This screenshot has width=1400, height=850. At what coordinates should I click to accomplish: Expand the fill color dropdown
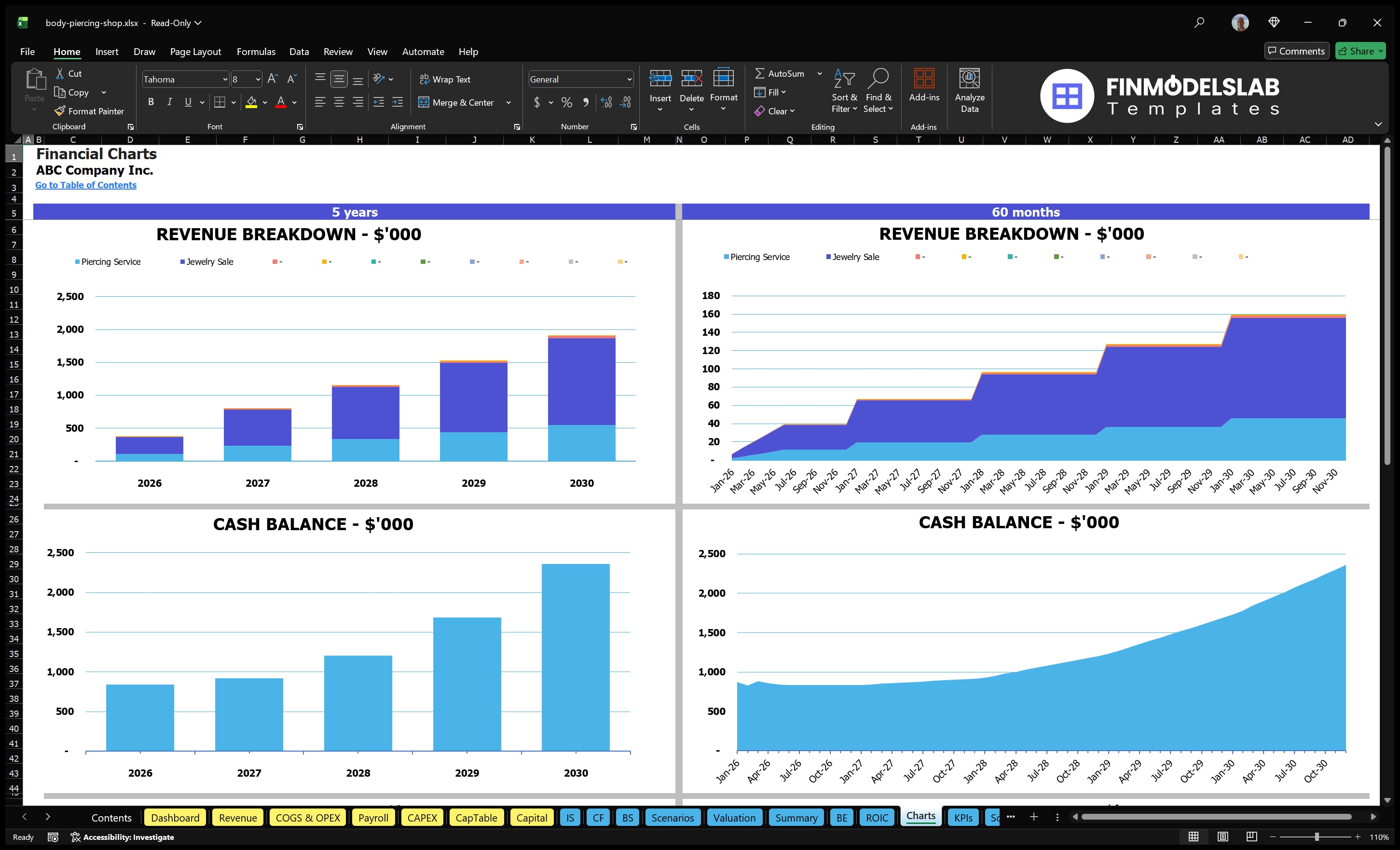pos(264,102)
